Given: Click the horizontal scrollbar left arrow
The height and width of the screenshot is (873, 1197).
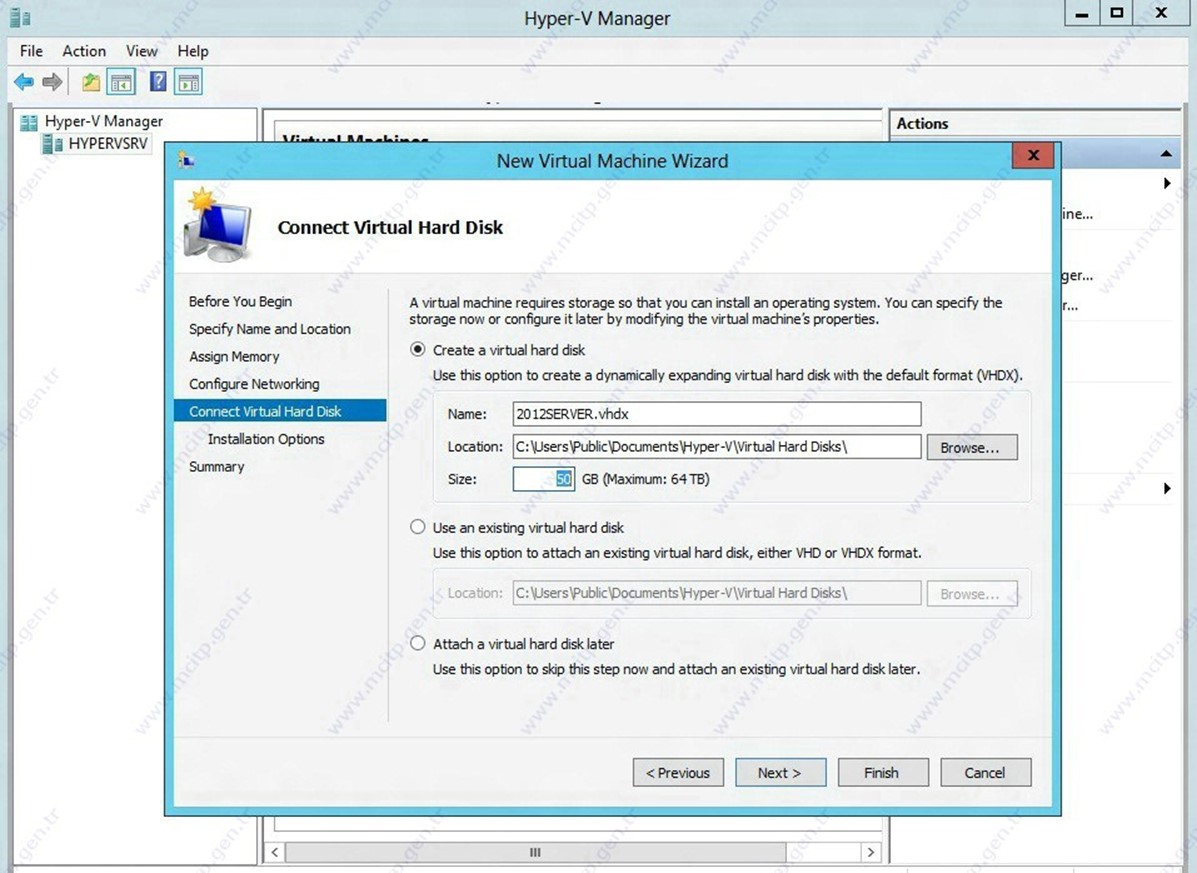Looking at the screenshot, I should (x=275, y=852).
